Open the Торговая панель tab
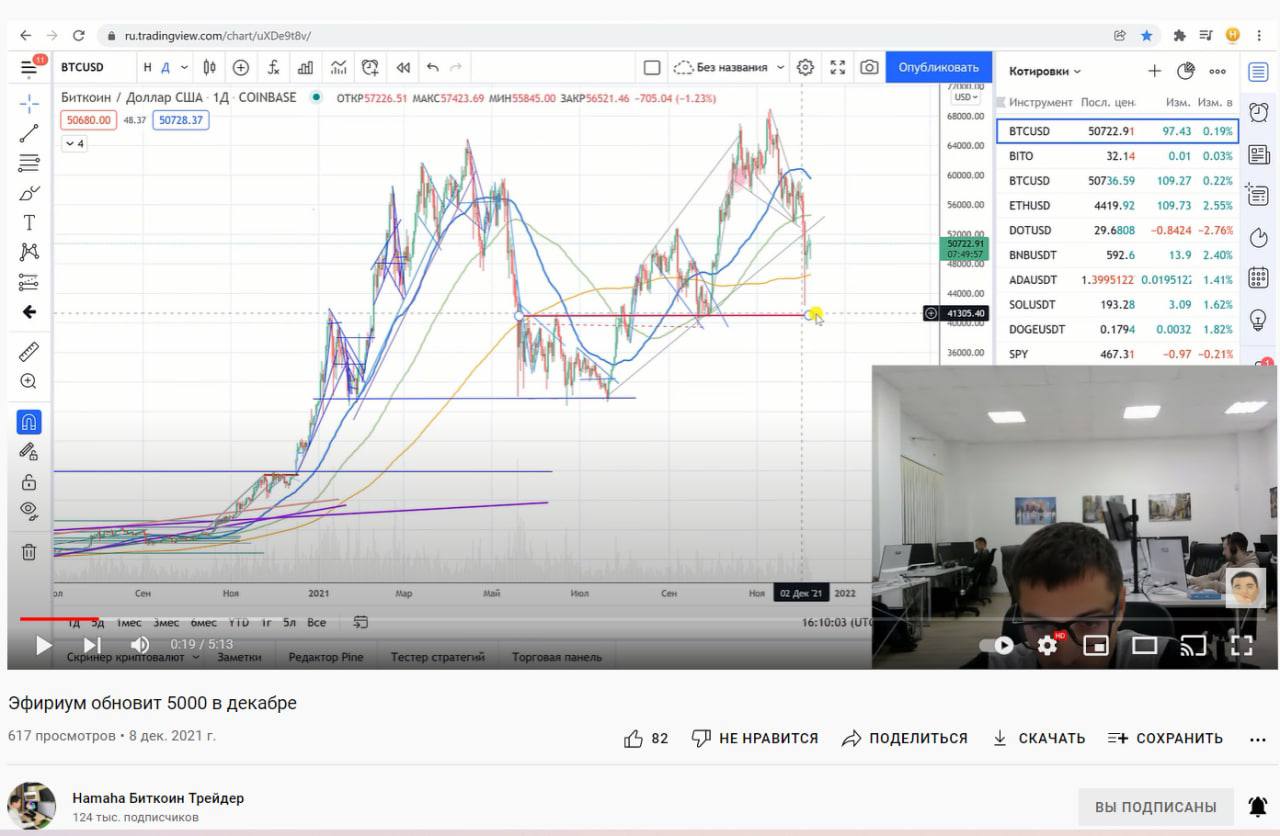 [x=557, y=657]
